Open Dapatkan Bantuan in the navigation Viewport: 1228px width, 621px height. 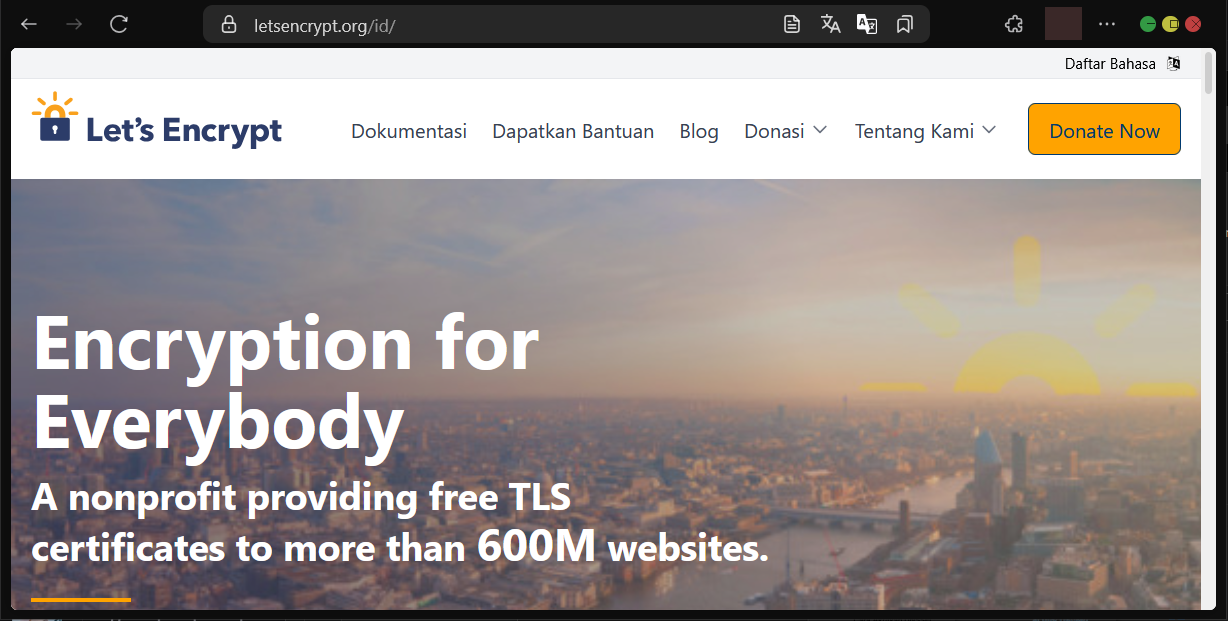573,131
